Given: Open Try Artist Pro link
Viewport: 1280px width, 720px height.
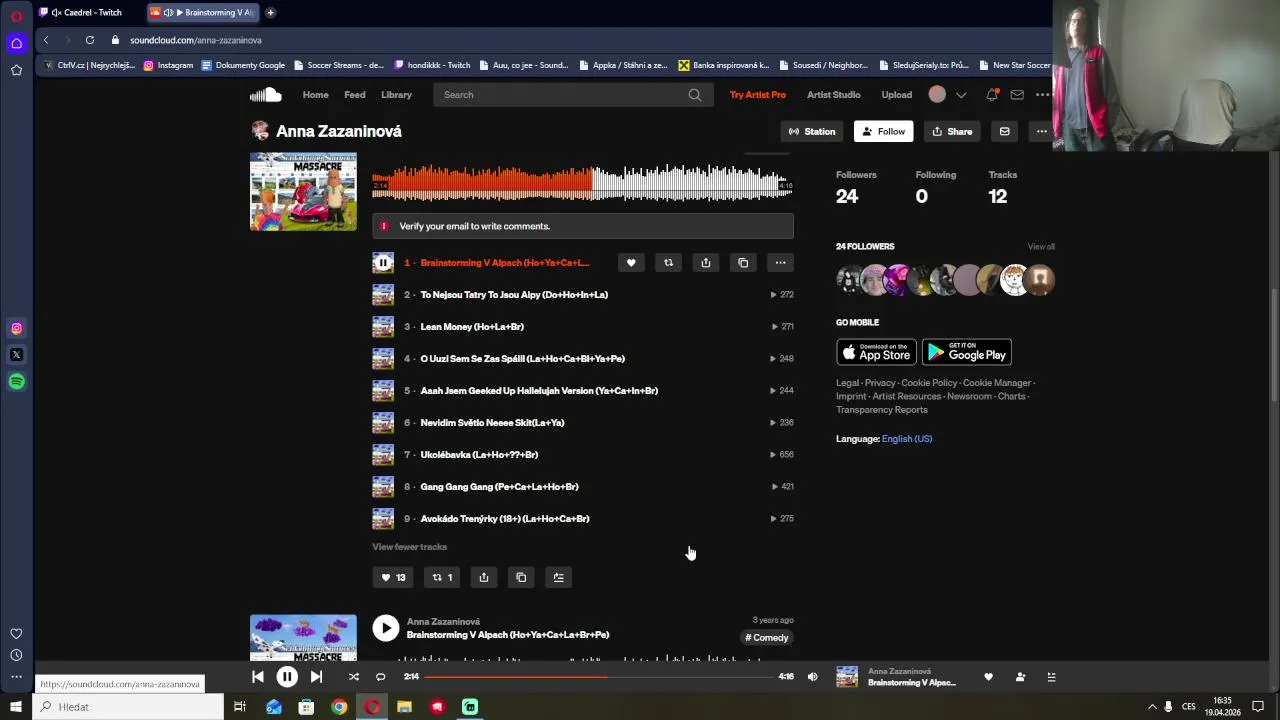Looking at the screenshot, I should coord(758,95).
